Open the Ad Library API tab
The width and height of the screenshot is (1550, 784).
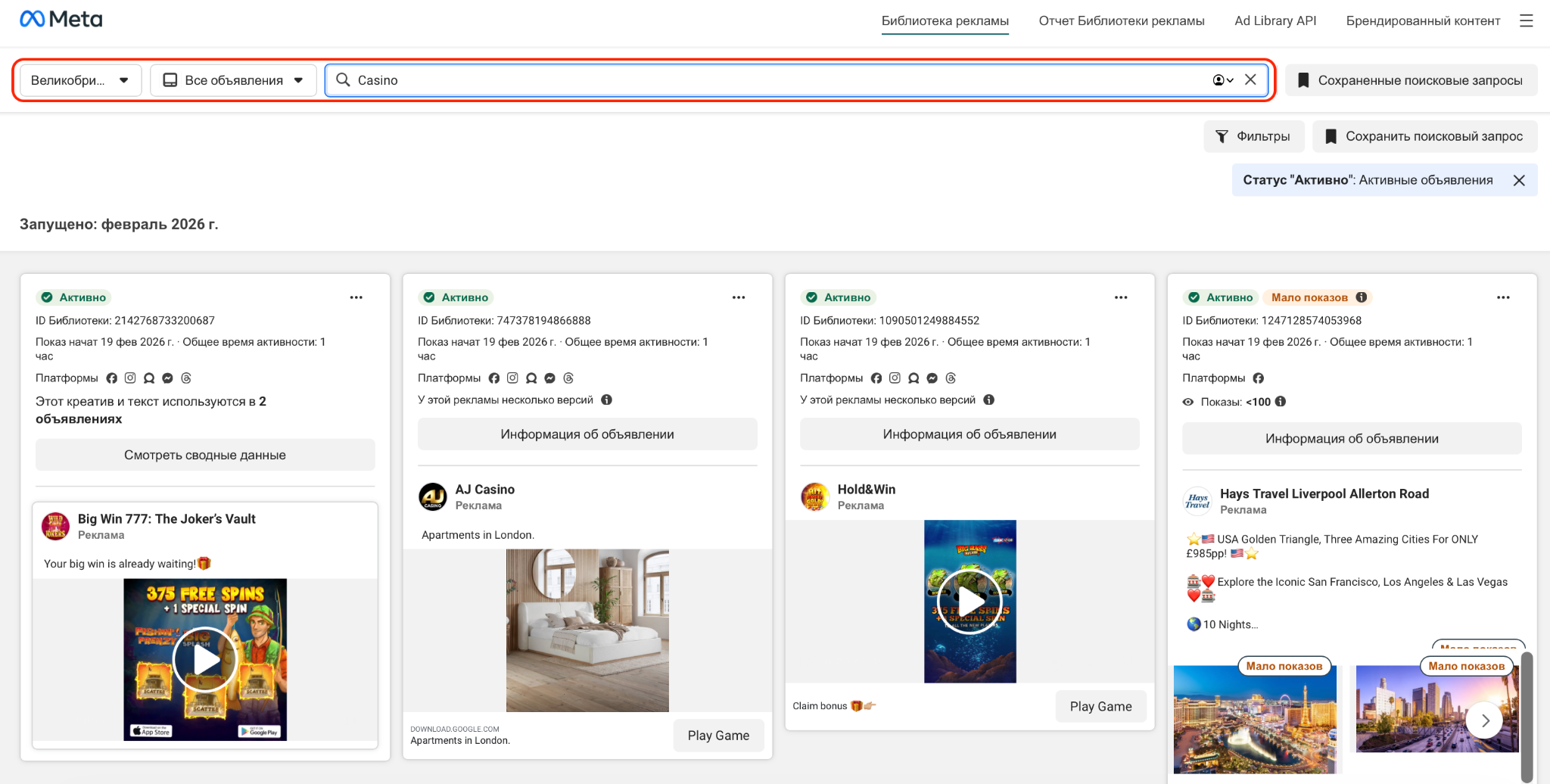tap(1275, 21)
